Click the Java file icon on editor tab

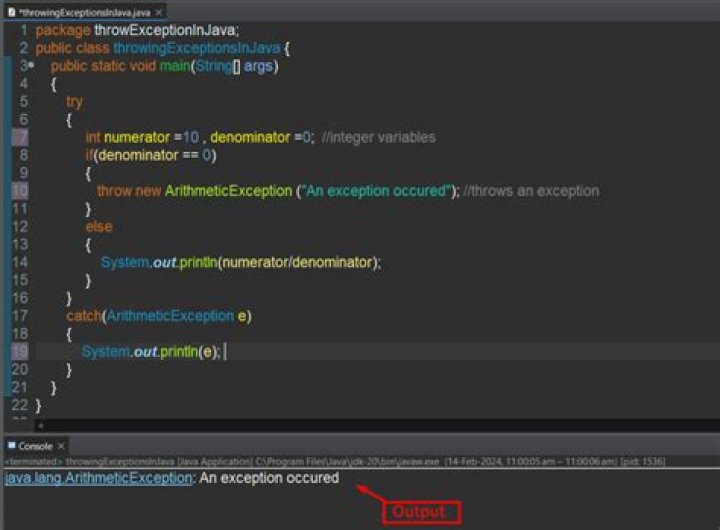[12, 10]
